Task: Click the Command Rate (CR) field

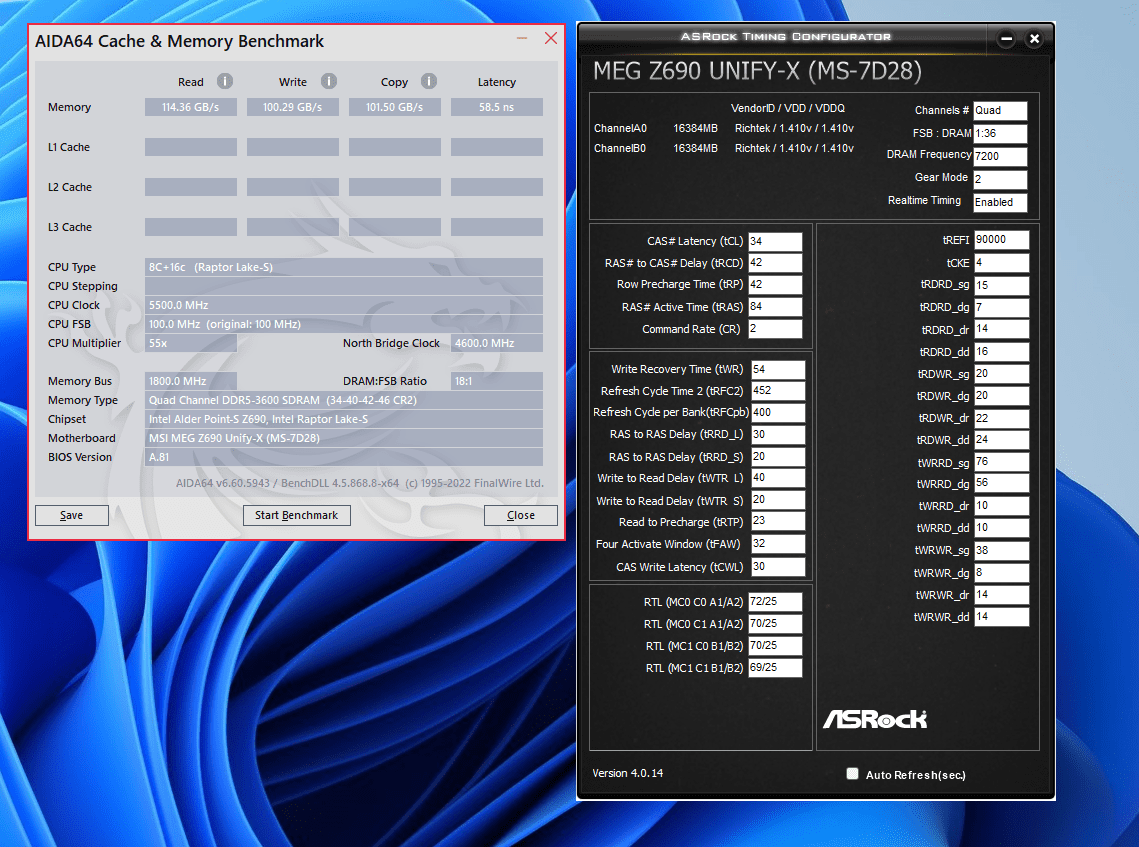Action: (775, 329)
